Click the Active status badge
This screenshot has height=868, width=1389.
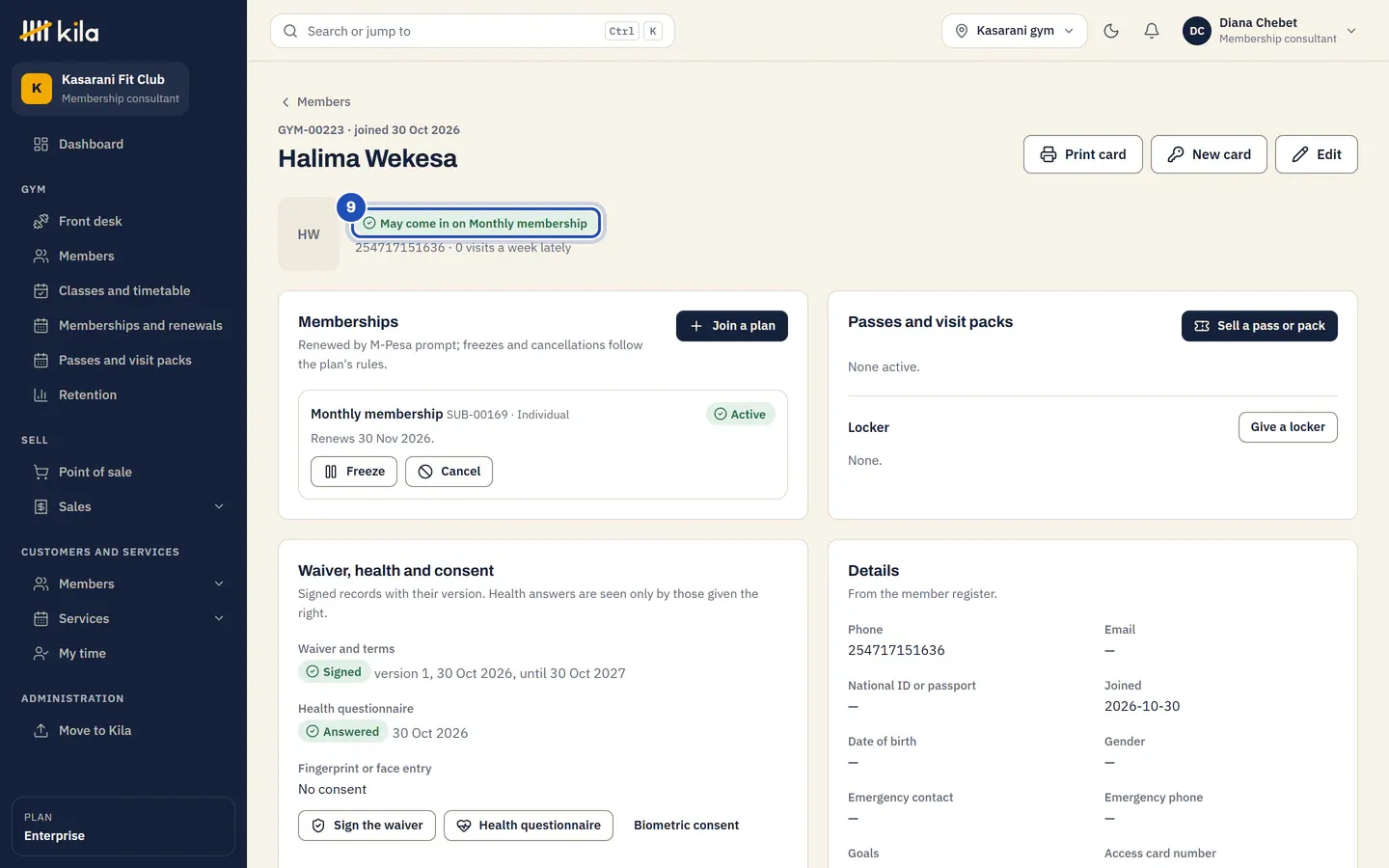click(740, 415)
